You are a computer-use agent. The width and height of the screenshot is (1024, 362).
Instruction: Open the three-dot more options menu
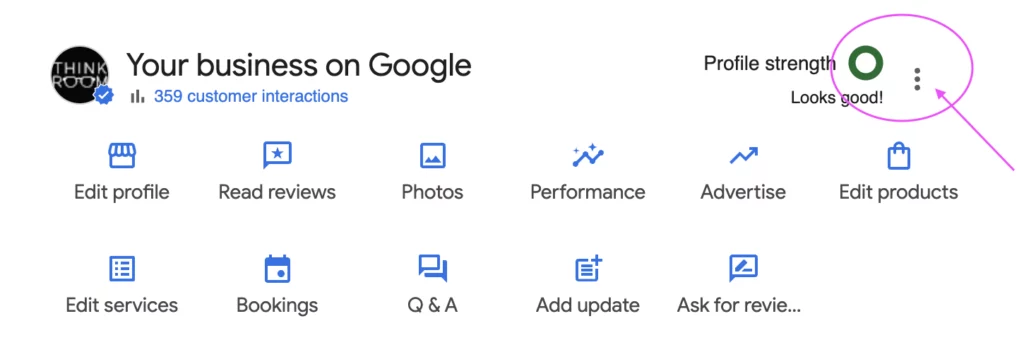coord(918,79)
